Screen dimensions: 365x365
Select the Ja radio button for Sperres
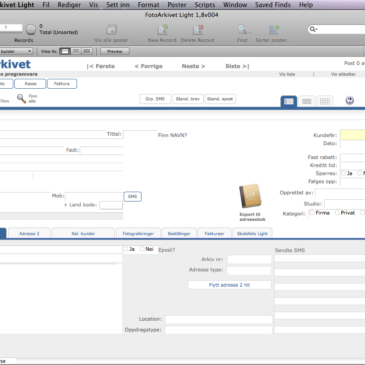click(343, 173)
